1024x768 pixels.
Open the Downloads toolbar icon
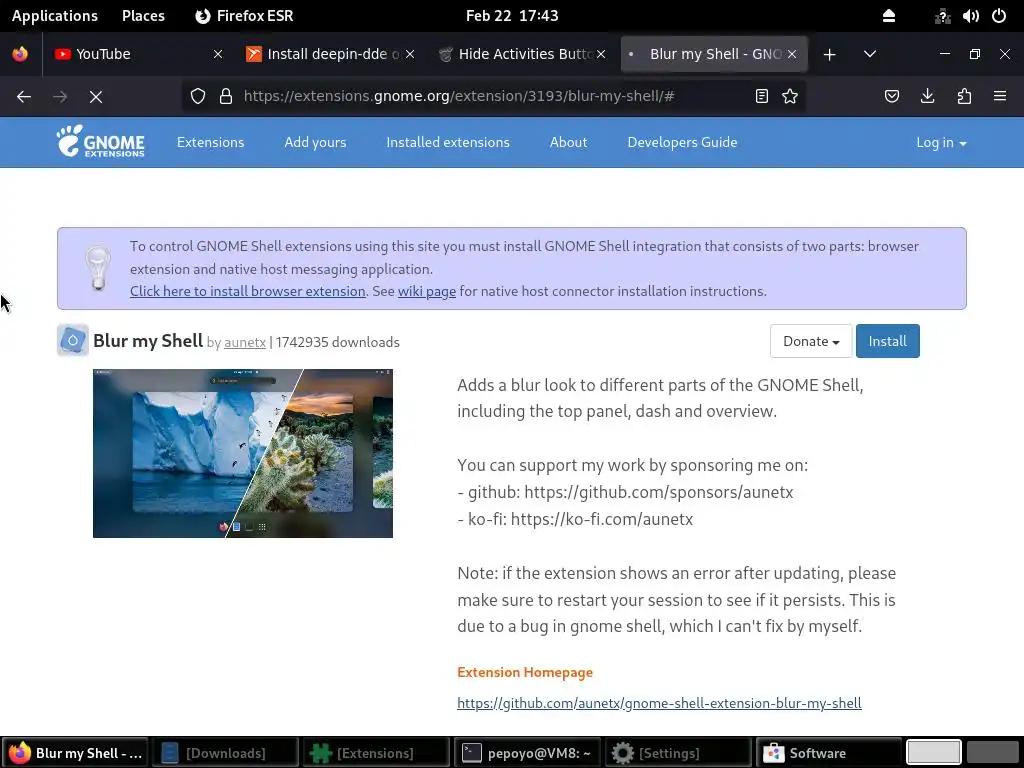pos(927,97)
